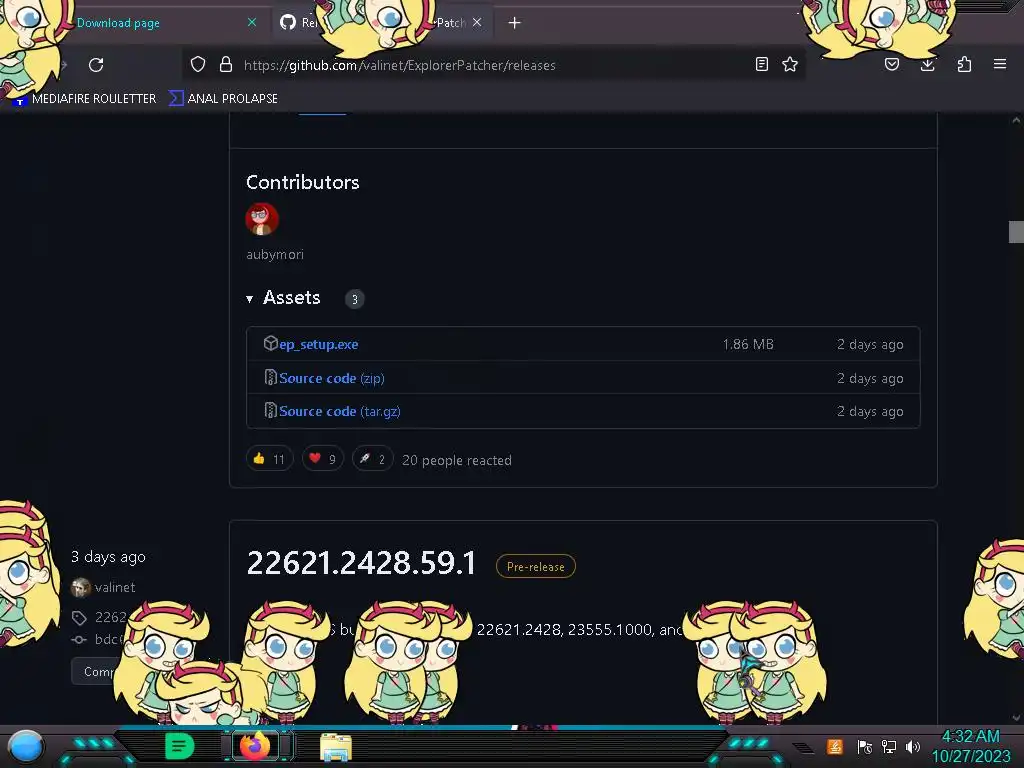Open the Pocket save icon
This screenshot has height=768, width=1024.
892,64
